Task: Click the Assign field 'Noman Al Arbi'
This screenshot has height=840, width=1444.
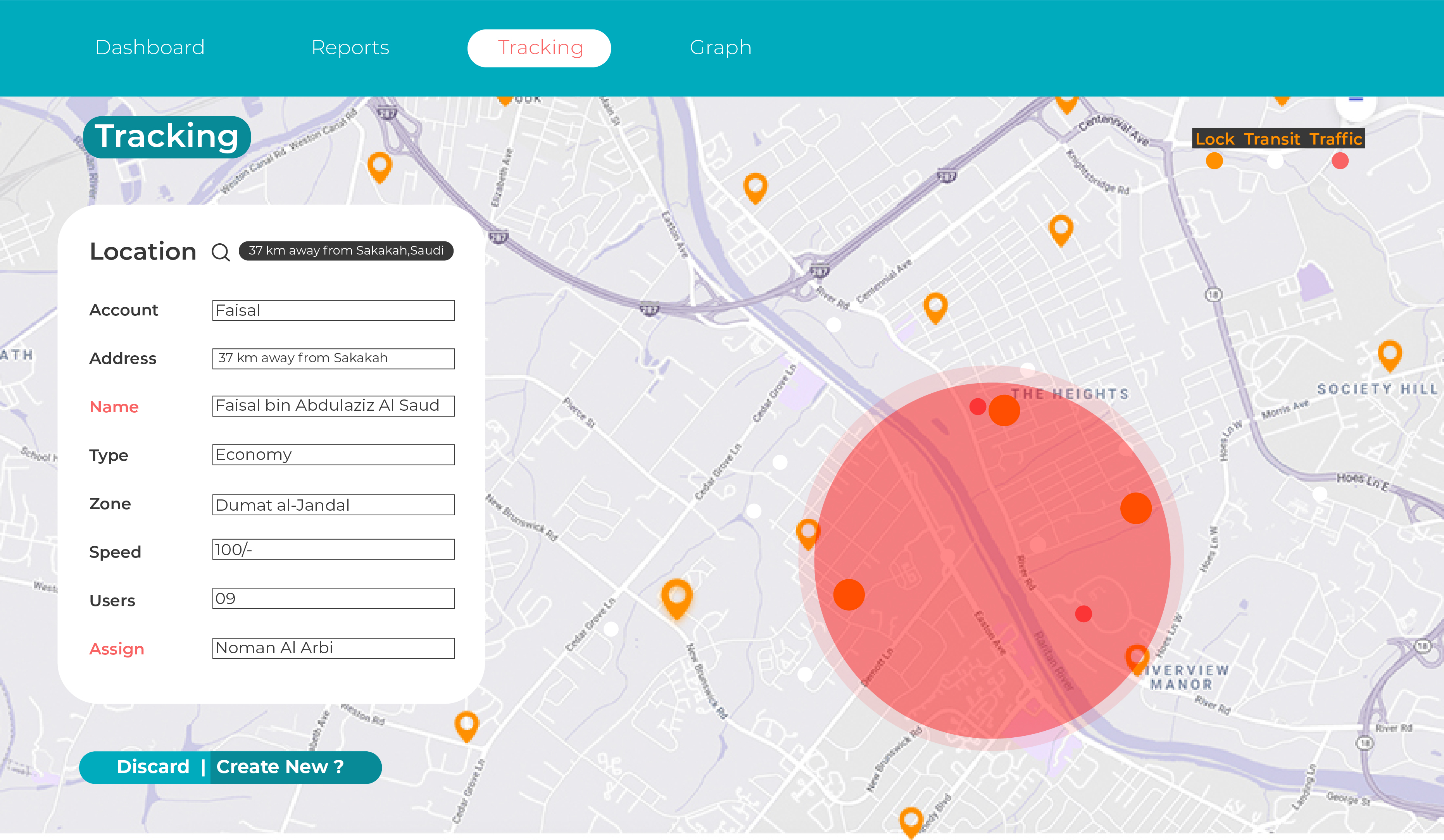Action: tap(333, 648)
